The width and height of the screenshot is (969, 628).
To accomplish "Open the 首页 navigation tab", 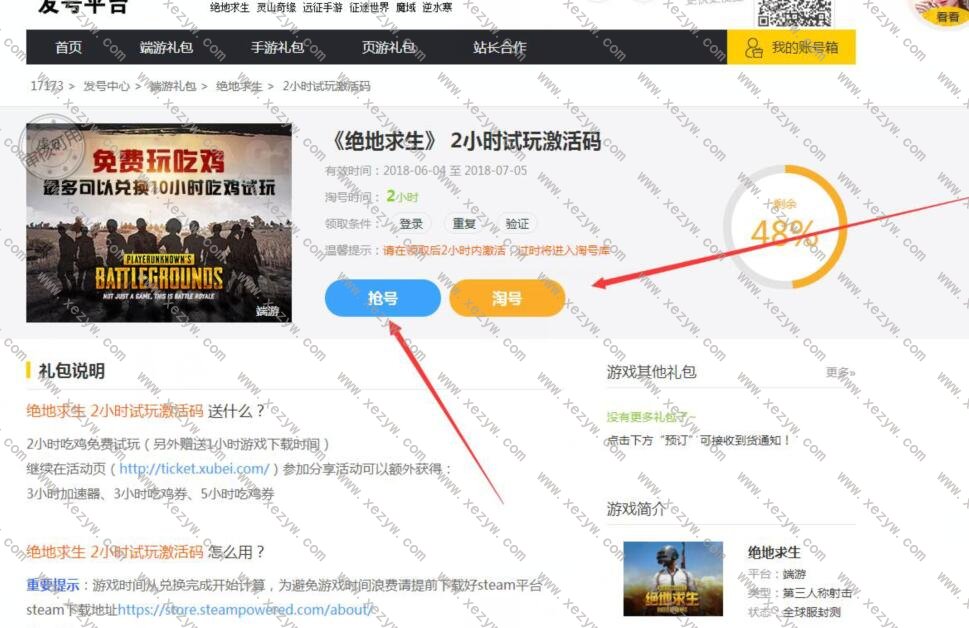I will [x=69, y=47].
